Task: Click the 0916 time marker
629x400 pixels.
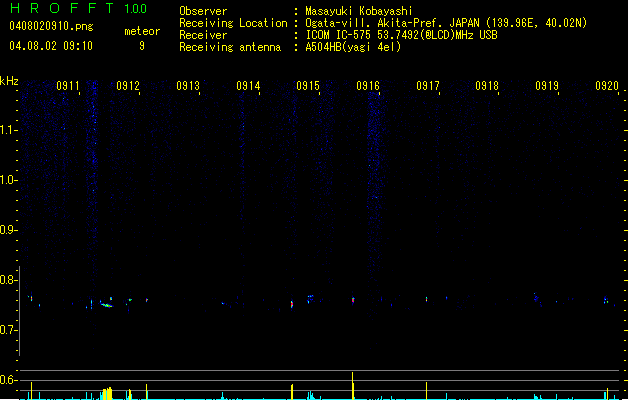Action: [x=368, y=86]
